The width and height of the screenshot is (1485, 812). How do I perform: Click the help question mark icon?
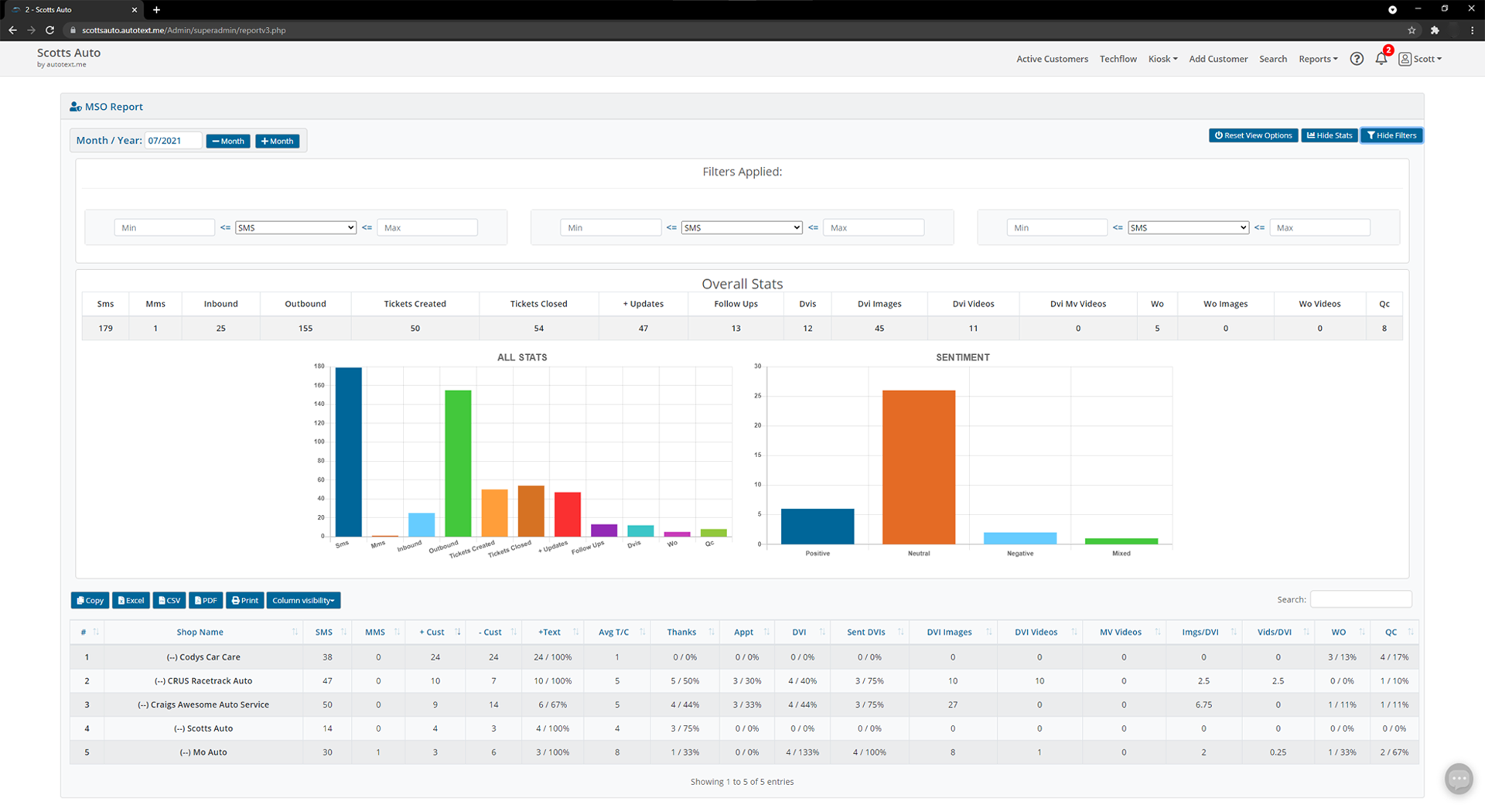(1357, 59)
